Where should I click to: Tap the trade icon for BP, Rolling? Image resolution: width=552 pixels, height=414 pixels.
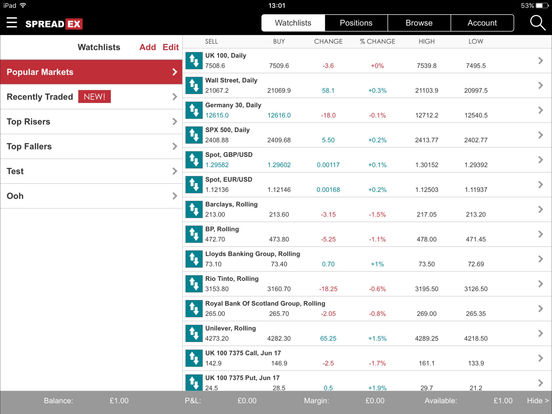tap(194, 234)
